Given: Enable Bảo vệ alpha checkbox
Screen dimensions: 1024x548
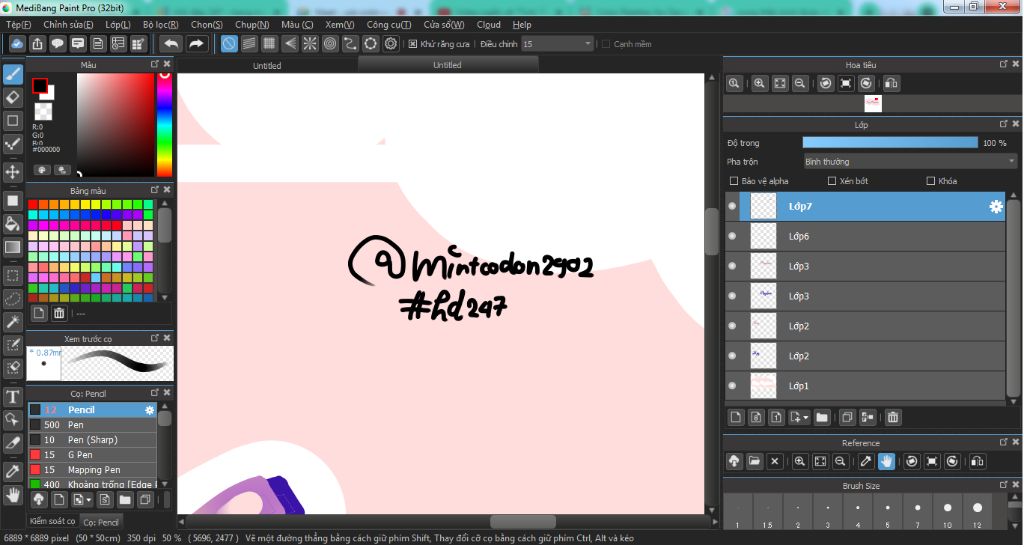Looking at the screenshot, I should pyautogui.click(x=734, y=181).
